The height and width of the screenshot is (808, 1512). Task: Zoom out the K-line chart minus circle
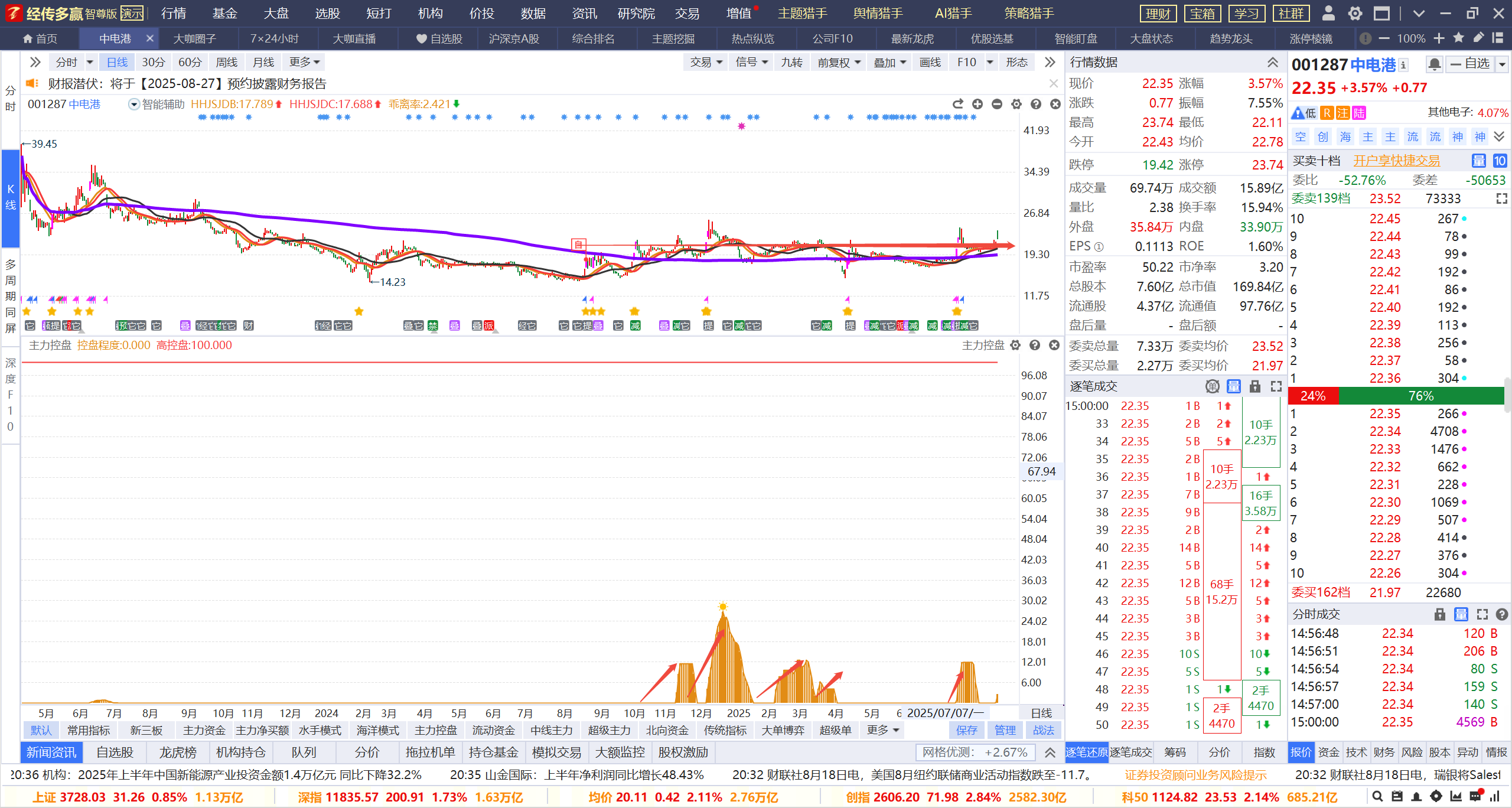[997, 104]
